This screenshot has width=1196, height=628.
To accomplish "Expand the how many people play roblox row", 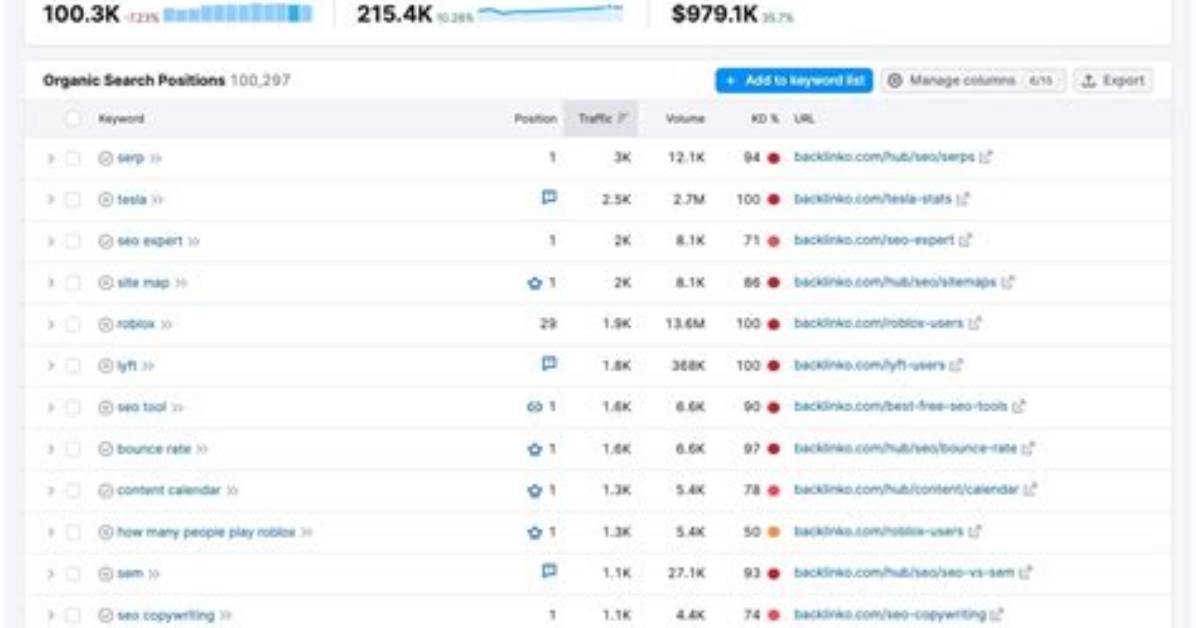I will [50, 532].
